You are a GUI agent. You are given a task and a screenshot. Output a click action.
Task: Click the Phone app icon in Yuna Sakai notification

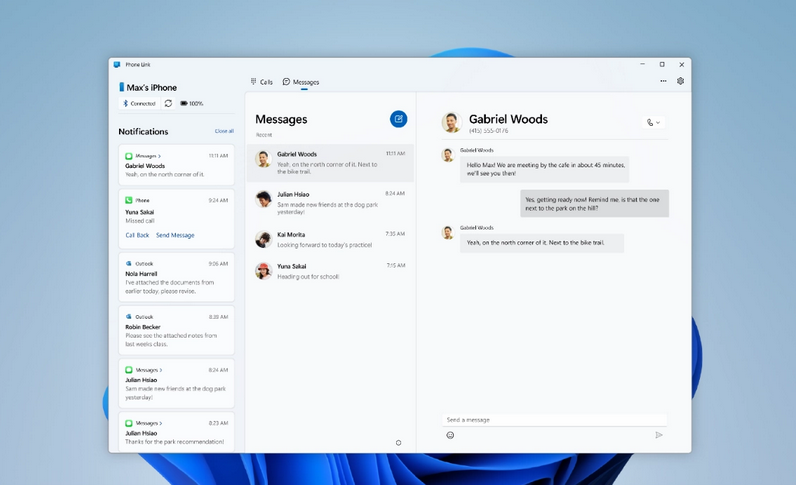pos(129,200)
